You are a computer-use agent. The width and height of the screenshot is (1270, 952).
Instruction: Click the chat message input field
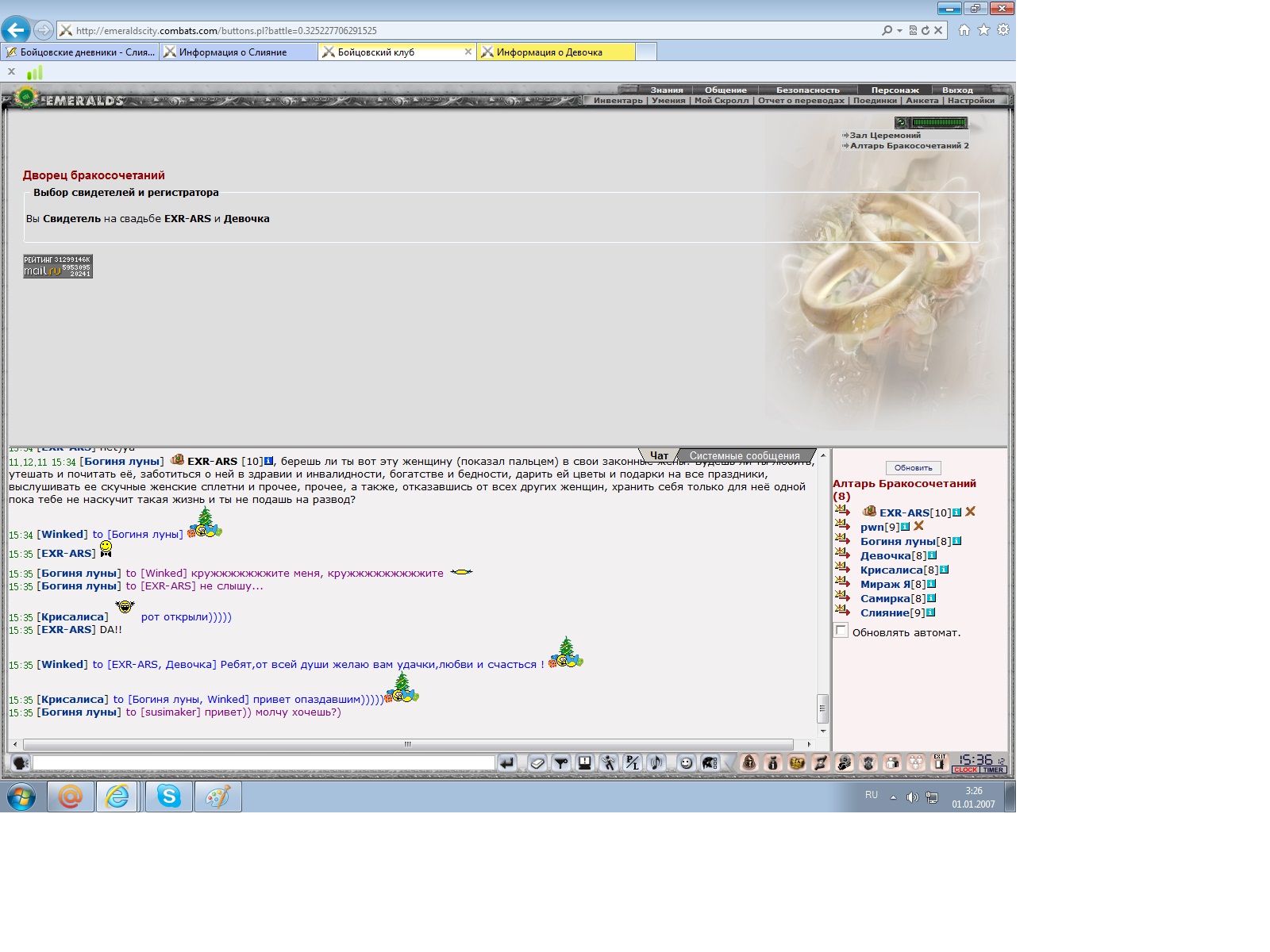[264, 763]
